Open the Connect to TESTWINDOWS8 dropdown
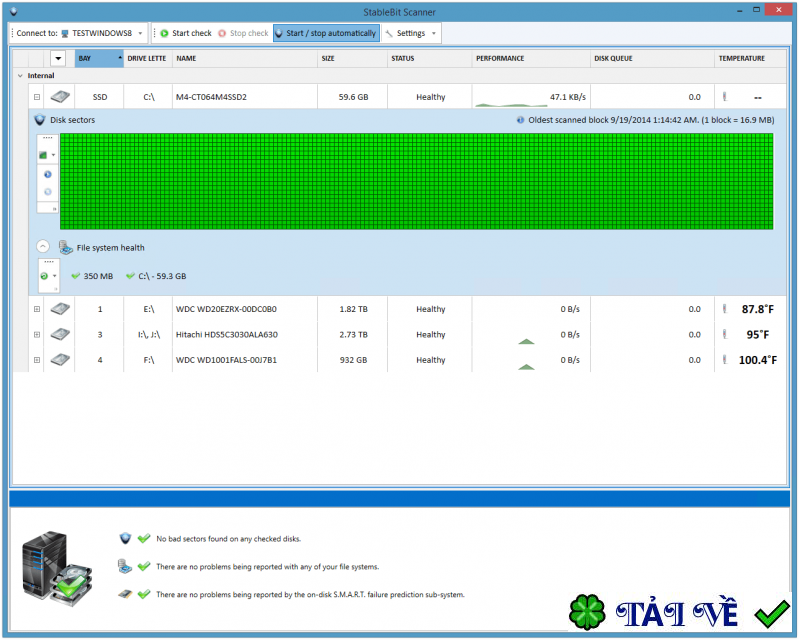The height and width of the screenshot is (640, 800). (x=102, y=33)
